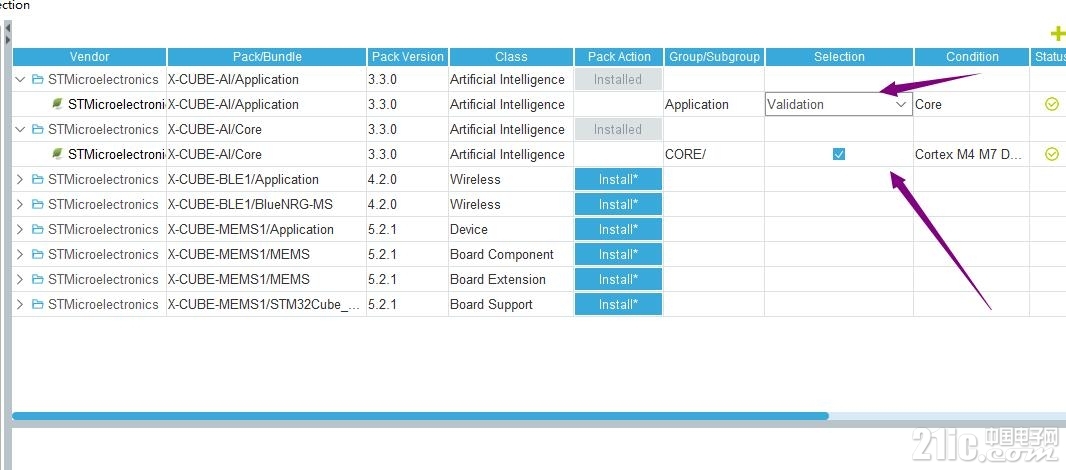Install the Board Extension MEMS pack

[618, 280]
